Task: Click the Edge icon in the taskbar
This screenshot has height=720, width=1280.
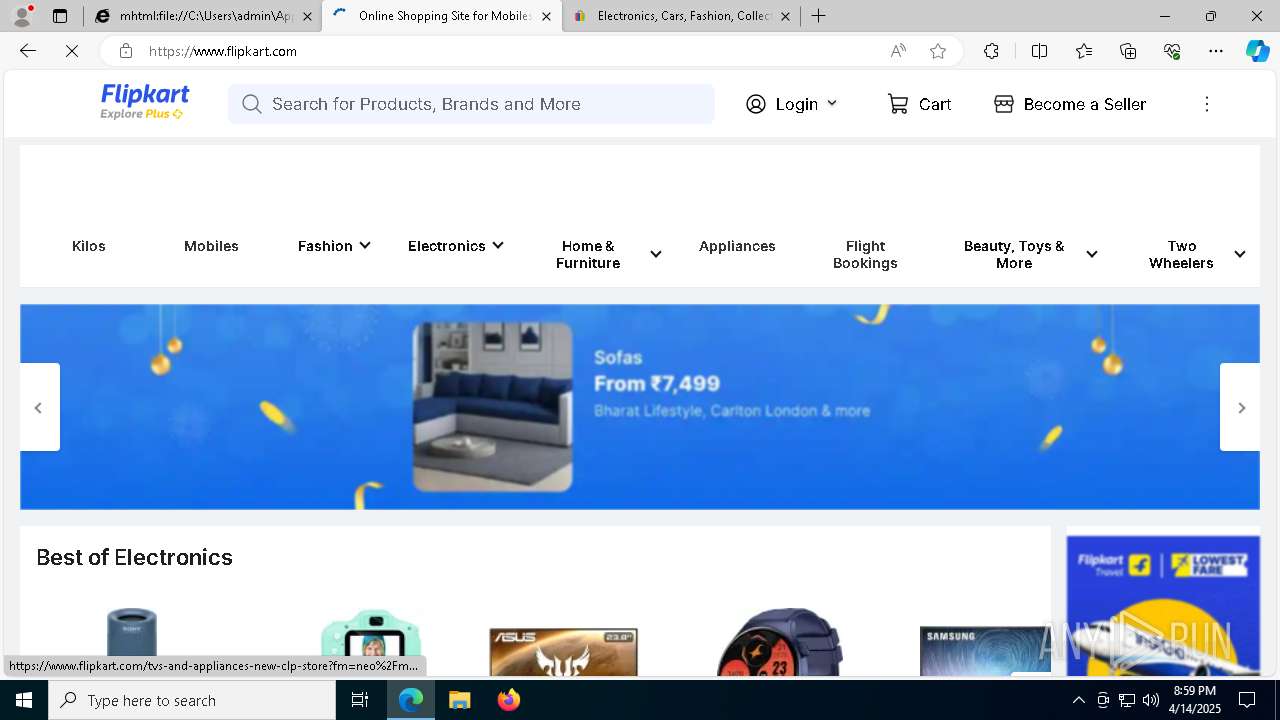Action: [x=411, y=700]
